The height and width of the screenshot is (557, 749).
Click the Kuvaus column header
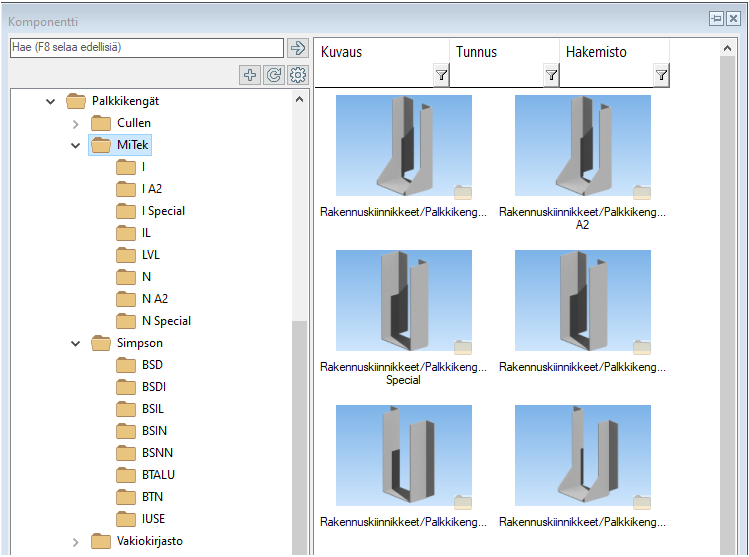point(342,52)
